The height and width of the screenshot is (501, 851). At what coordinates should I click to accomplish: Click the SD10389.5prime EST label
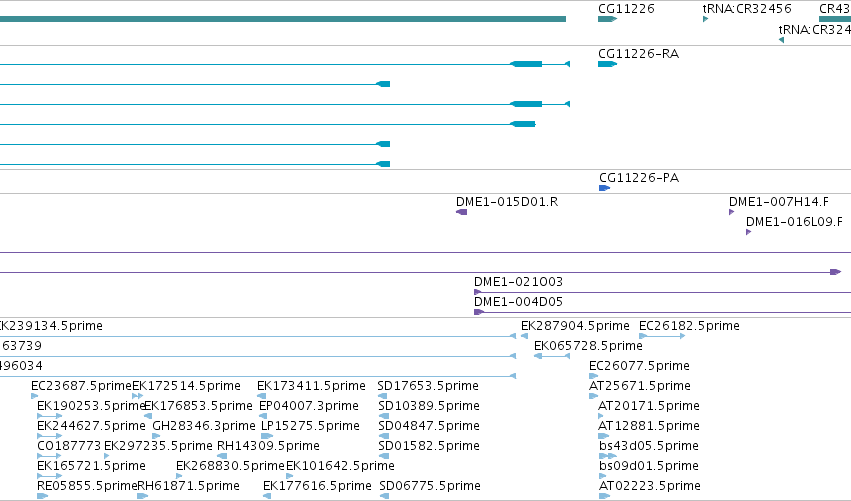coord(429,406)
